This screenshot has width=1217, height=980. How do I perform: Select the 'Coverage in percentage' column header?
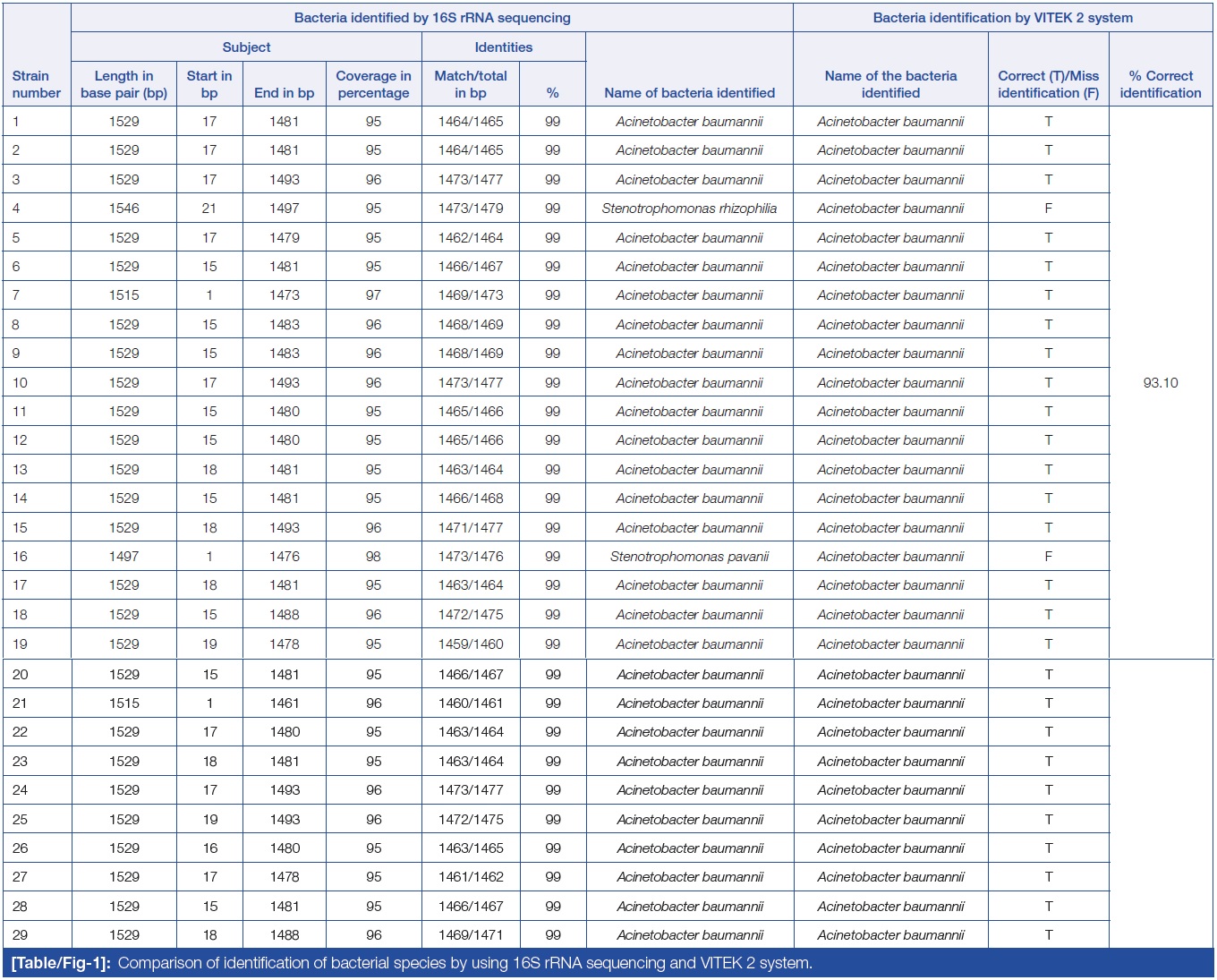pos(373,84)
